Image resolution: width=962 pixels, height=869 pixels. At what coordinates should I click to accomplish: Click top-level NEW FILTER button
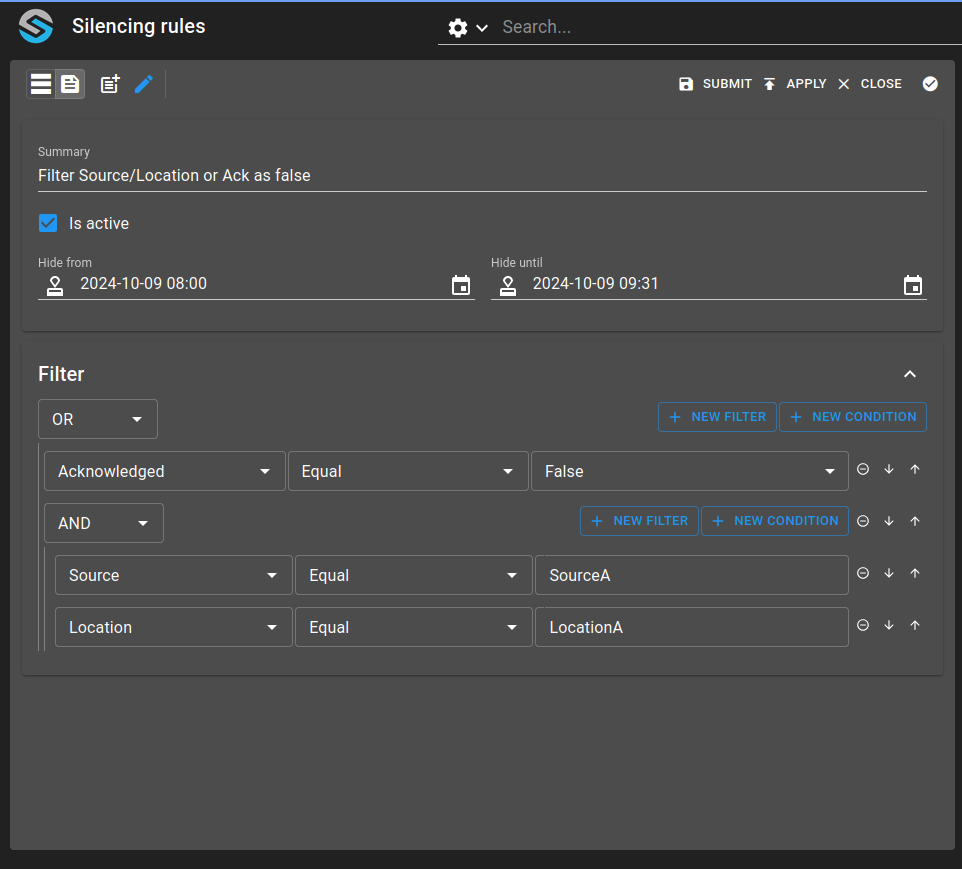tap(717, 417)
